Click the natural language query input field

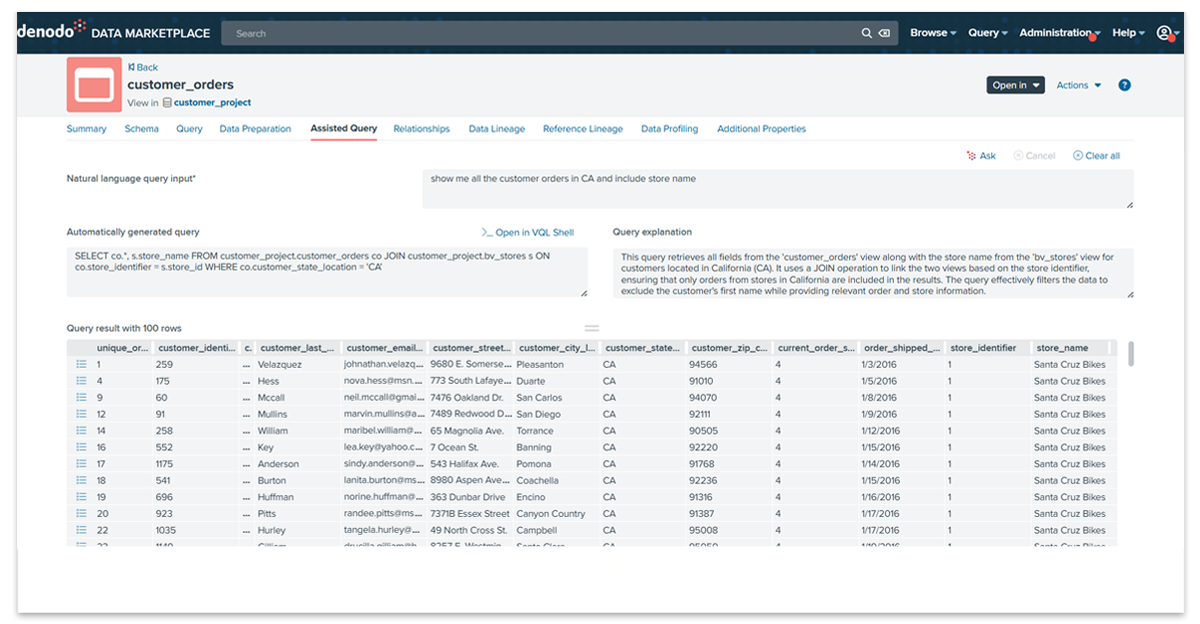[x=777, y=189]
